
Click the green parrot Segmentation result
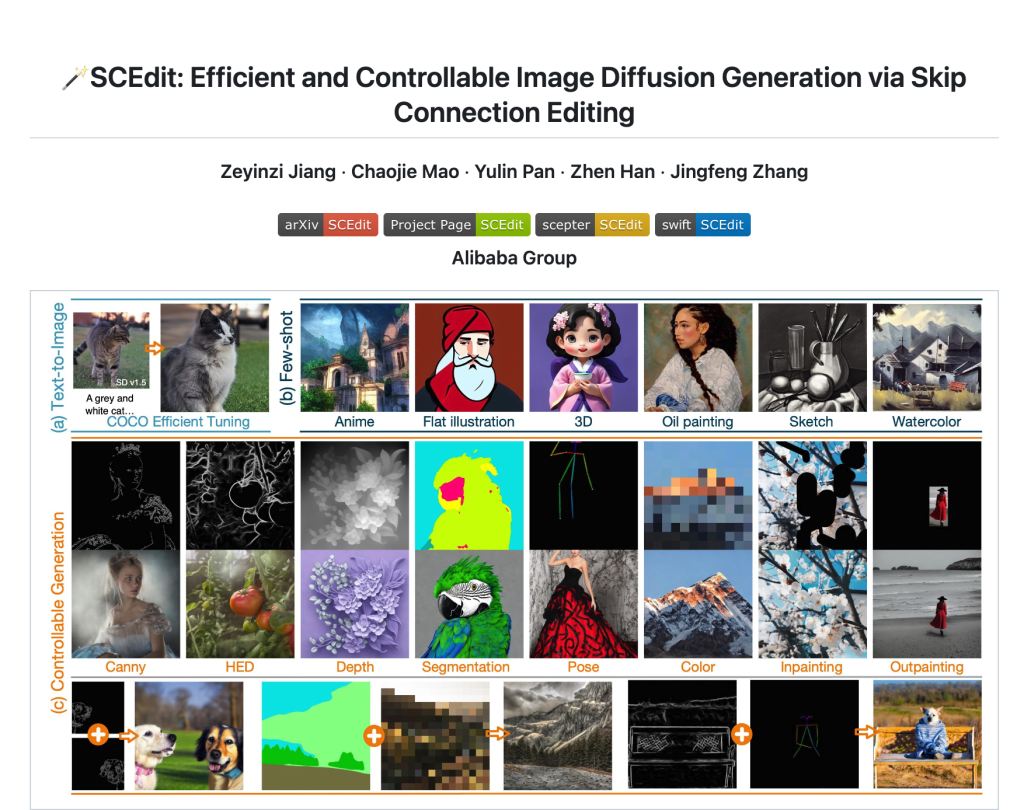coord(469,604)
